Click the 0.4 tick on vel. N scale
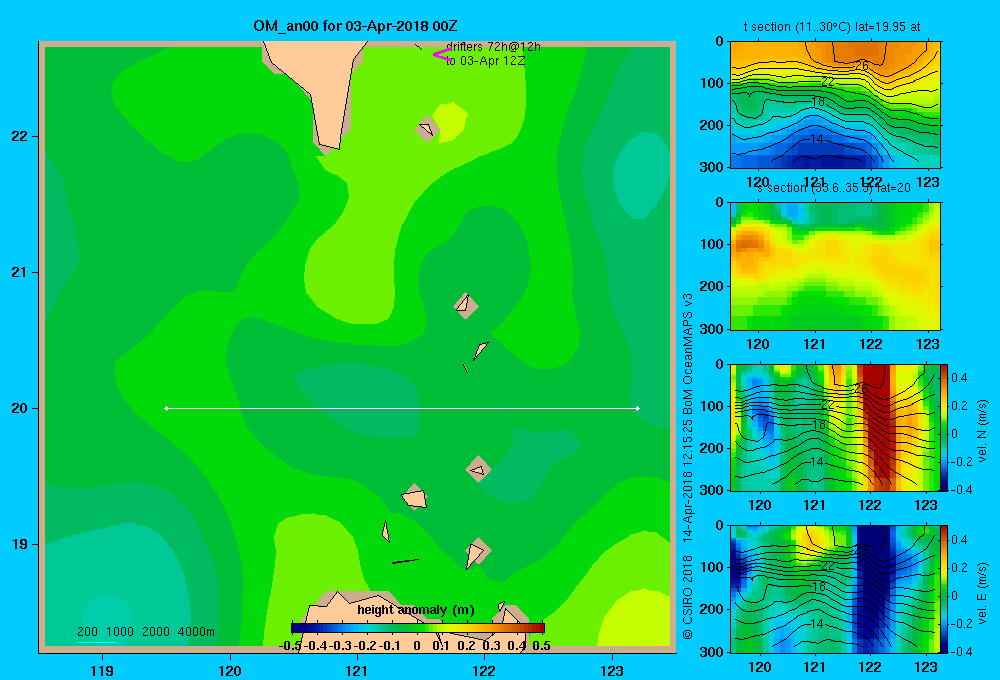The image size is (1000, 680). pos(959,378)
